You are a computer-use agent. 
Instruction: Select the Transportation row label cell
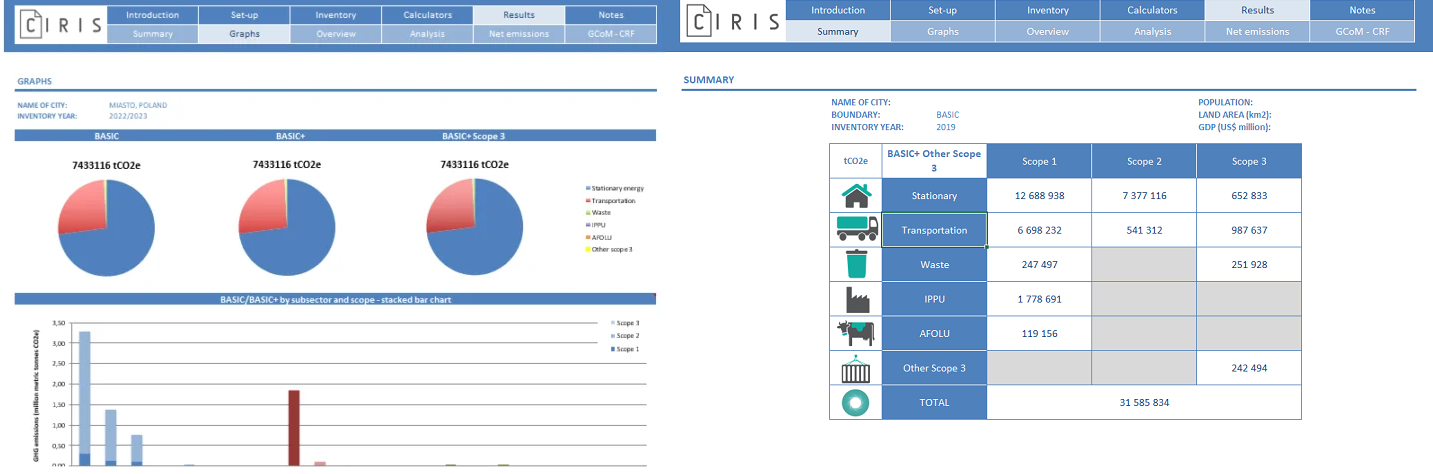click(x=934, y=230)
